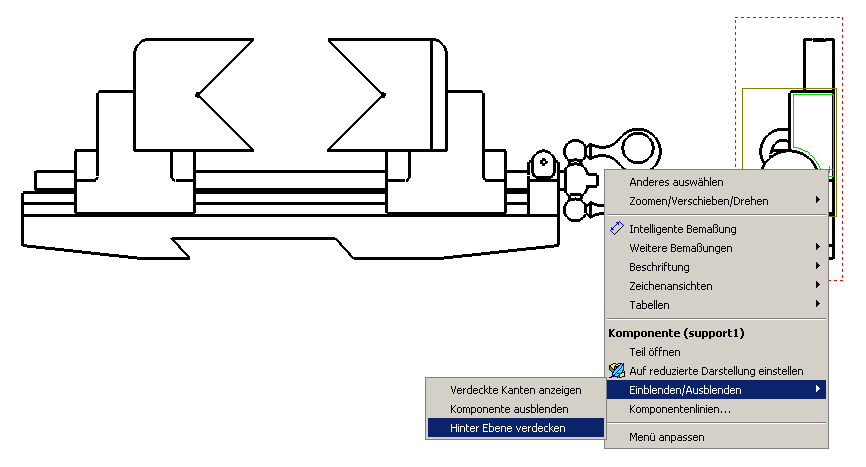Image resolution: width=866 pixels, height=467 pixels.
Task: Click the reduzierte Darstellung feather icon
Action: point(617,370)
